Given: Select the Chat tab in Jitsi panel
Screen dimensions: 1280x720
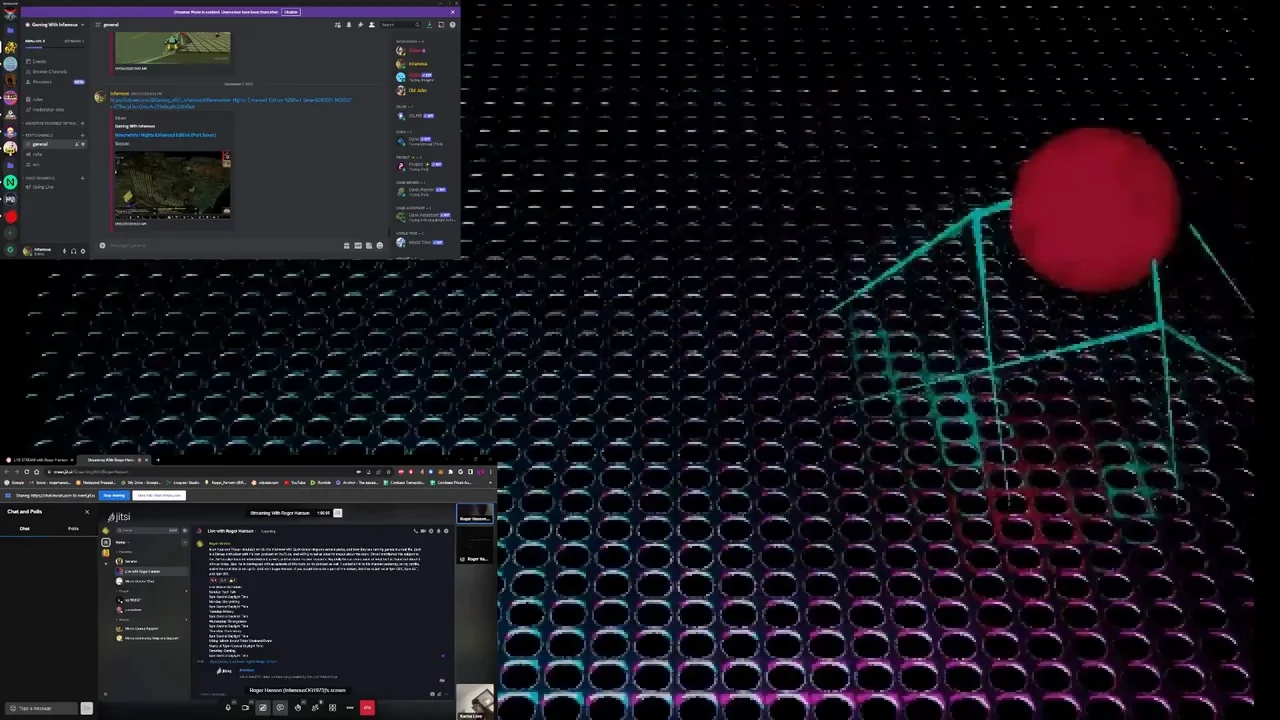Looking at the screenshot, I should [25, 528].
